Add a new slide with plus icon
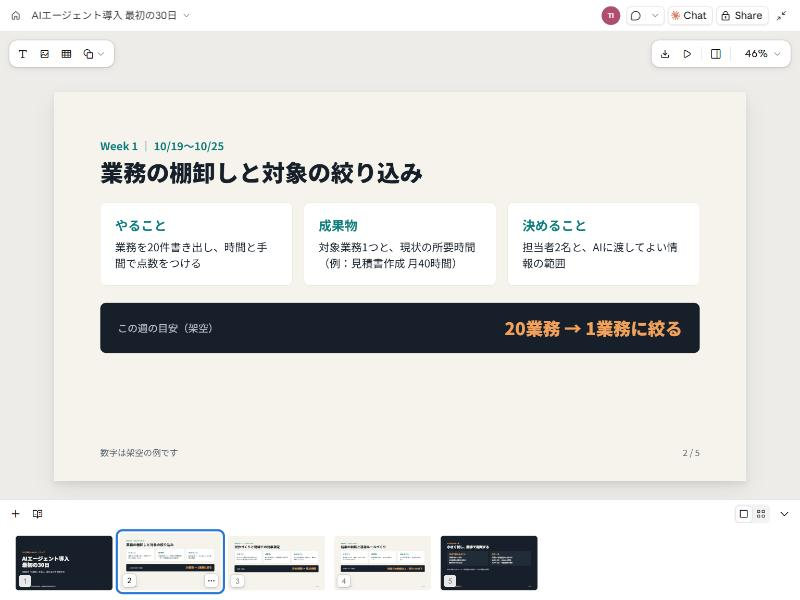 (x=15, y=514)
